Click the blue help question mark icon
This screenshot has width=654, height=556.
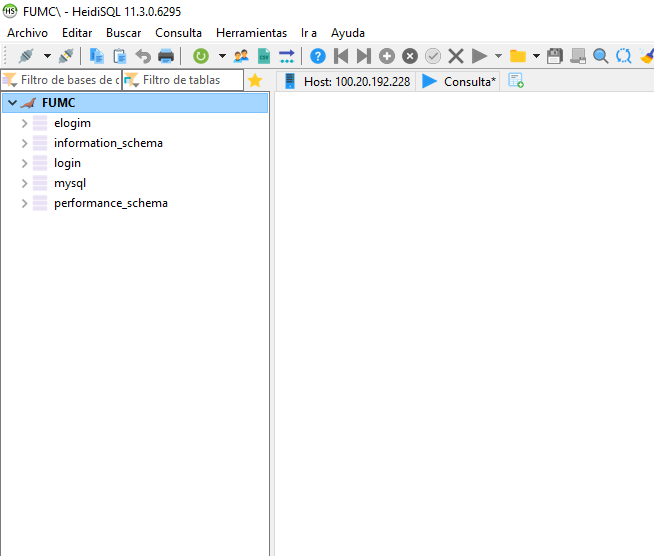pyautogui.click(x=318, y=56)
